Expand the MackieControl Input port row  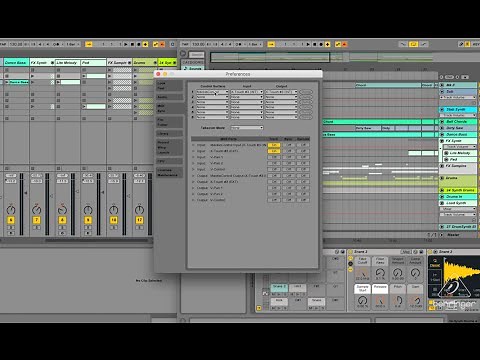pos(193,145)
